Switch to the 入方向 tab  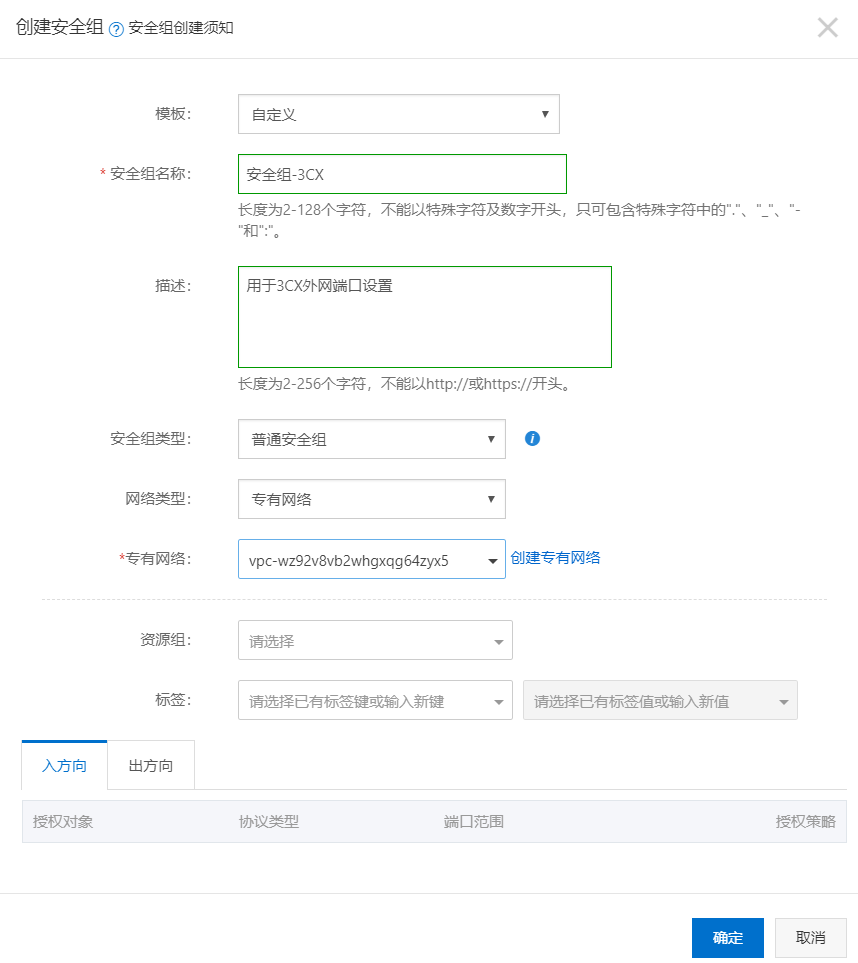tap(64, 765)
